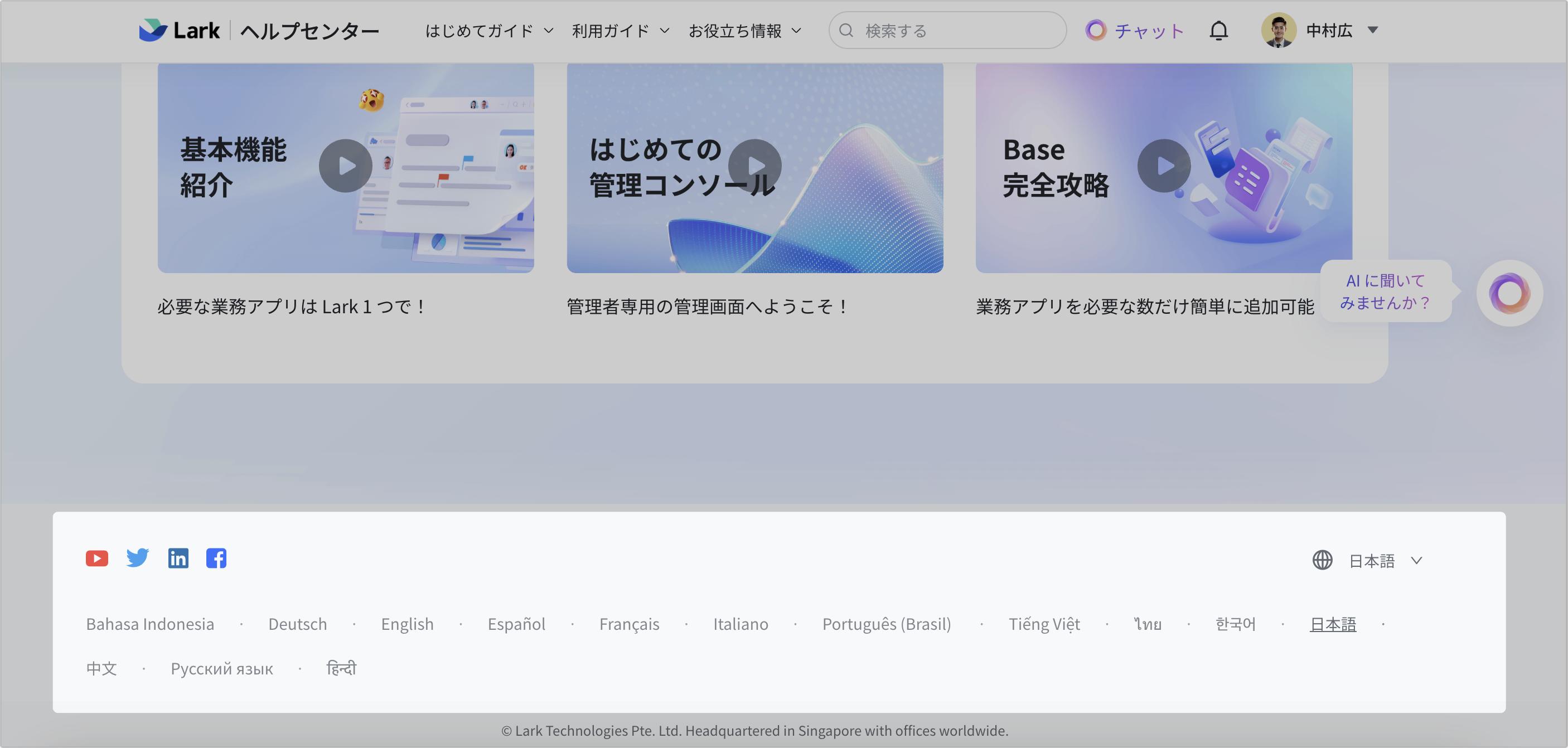This screenshot has width=1568, height=748.
Task: Open Lark's LinkedIn page icon
Action: pos(178,557)
